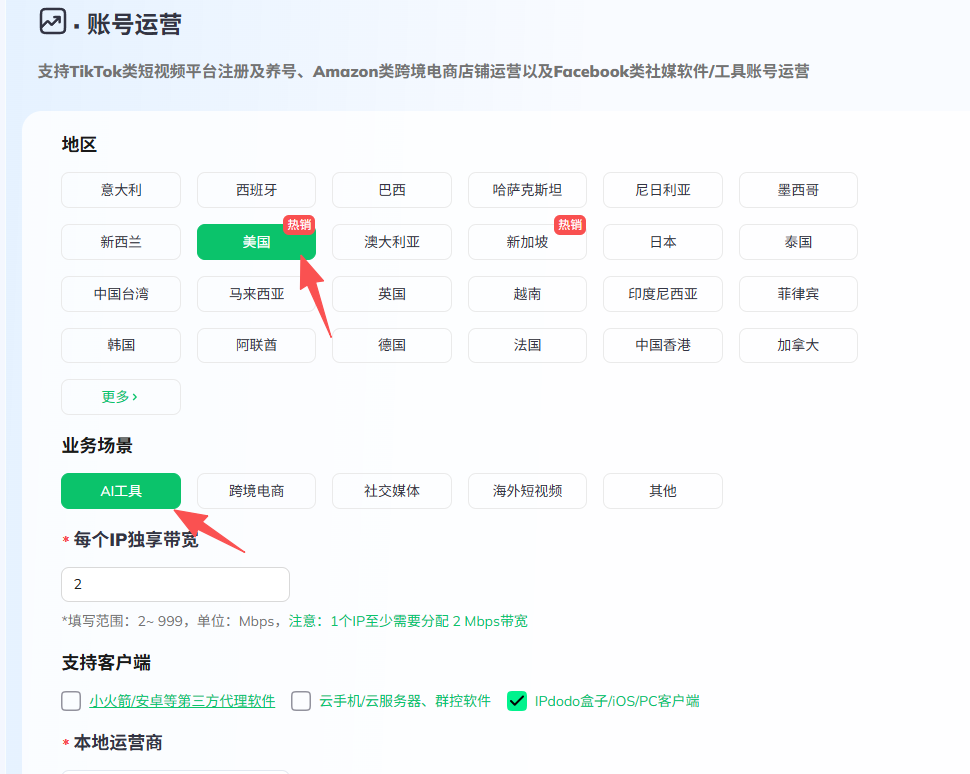Select the AI工具 business scenario
Image resolution: width=970 pixels, height=774 pixels.
click(121, 491)
